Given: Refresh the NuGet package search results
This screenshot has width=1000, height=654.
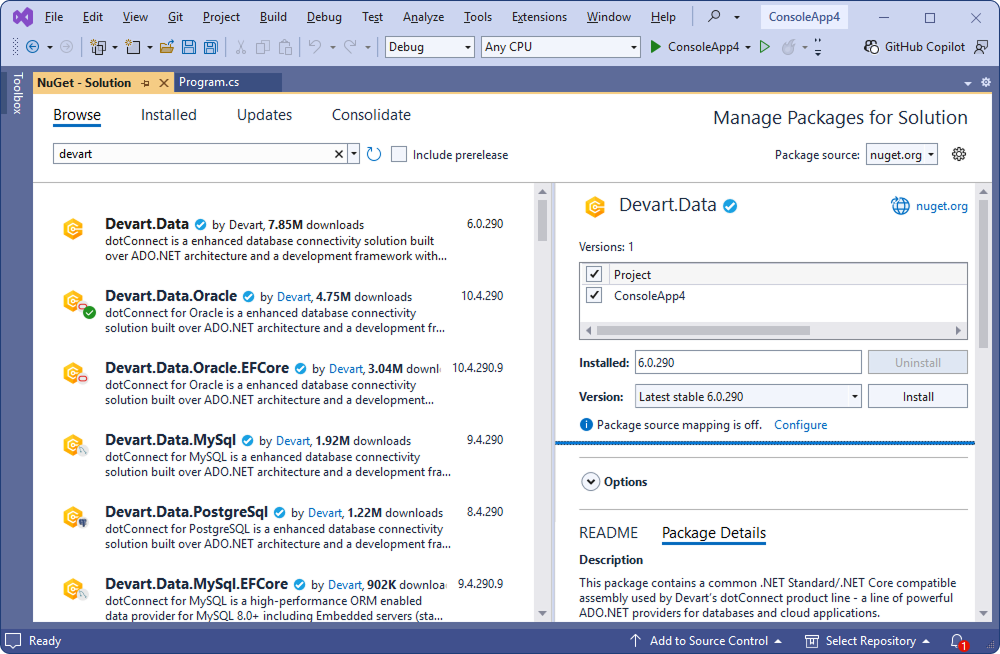Looking at the screenshot, I should [373, 154].
